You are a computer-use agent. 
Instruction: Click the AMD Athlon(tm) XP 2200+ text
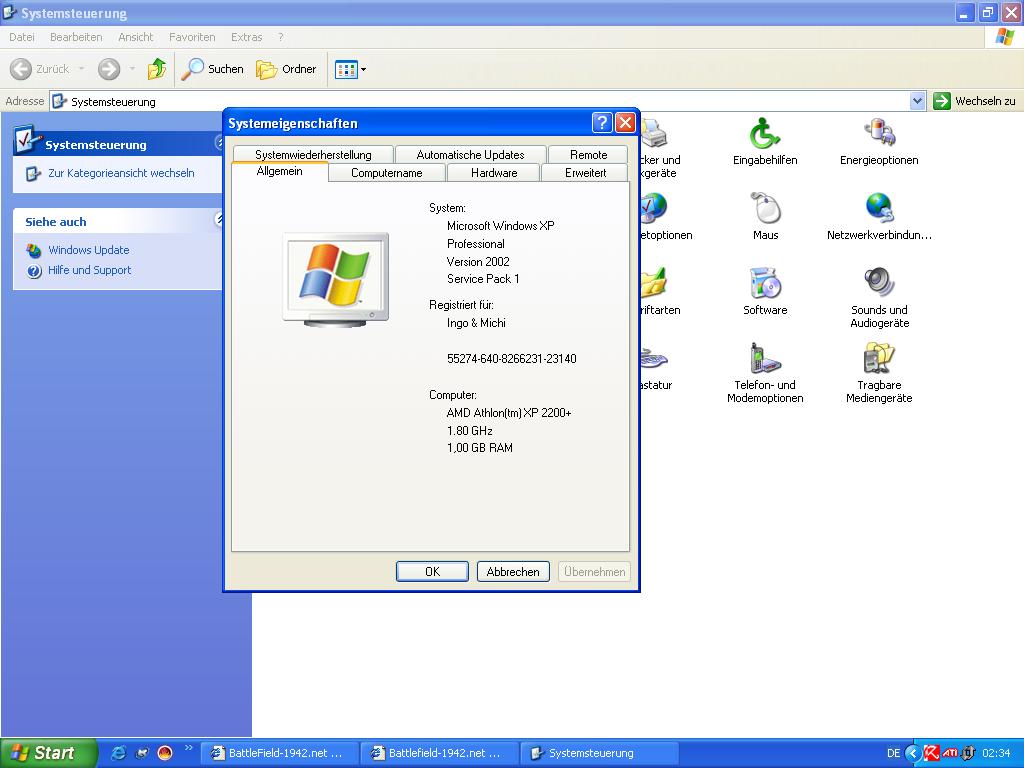pyautogui.click(x=509, y=413)
